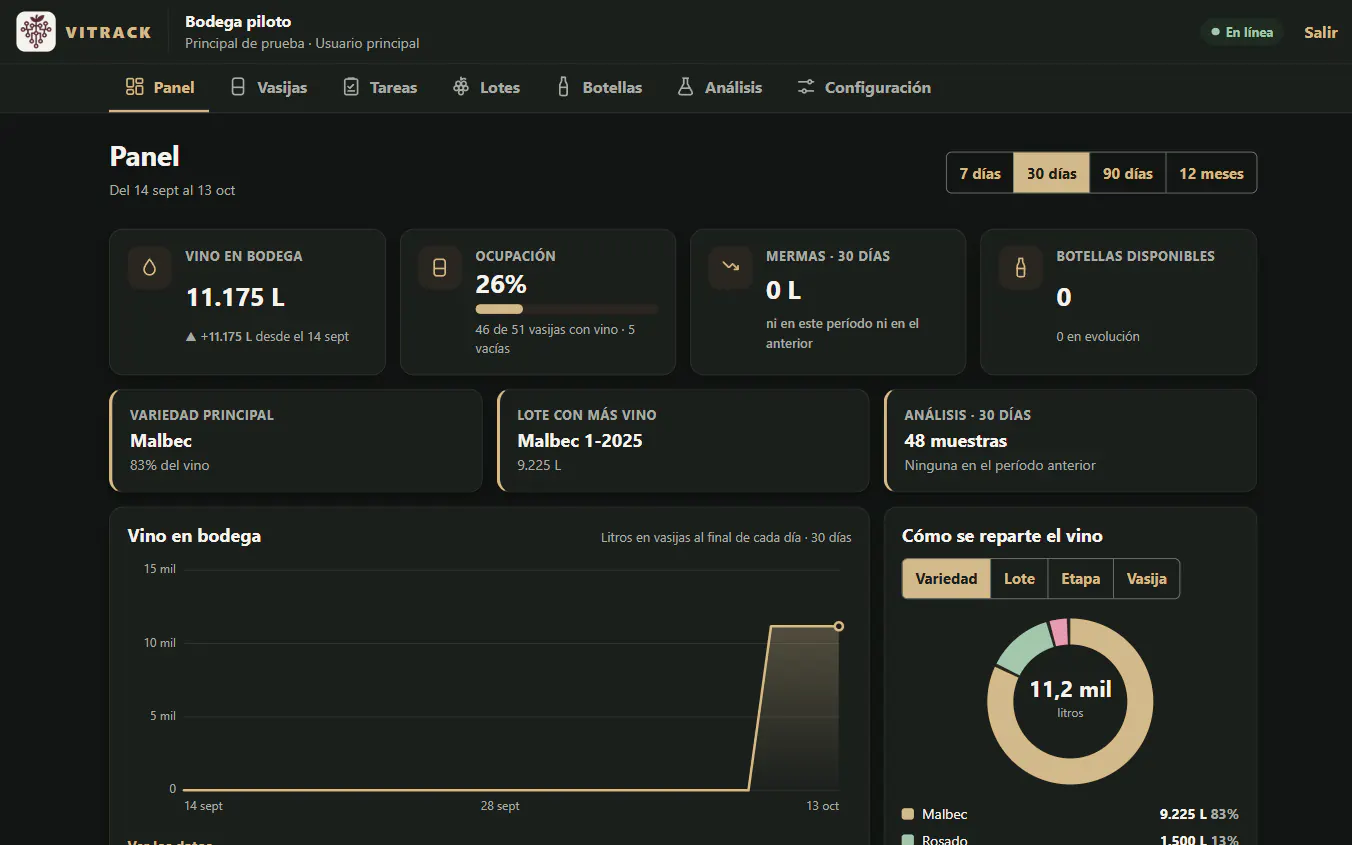Click the Ocupación 26% progress bar
1352x845 pixels.
tap(567, 309)
